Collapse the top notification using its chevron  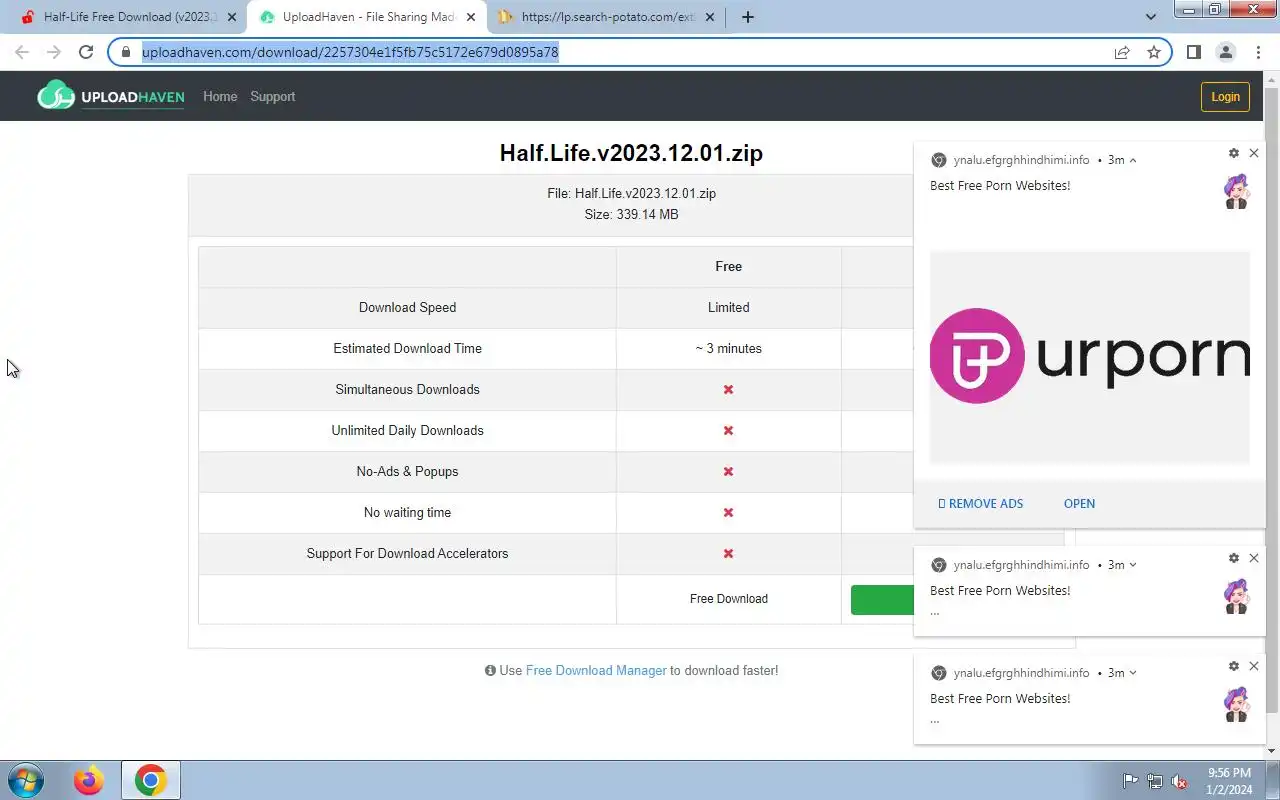click(x=1133, y=160)
